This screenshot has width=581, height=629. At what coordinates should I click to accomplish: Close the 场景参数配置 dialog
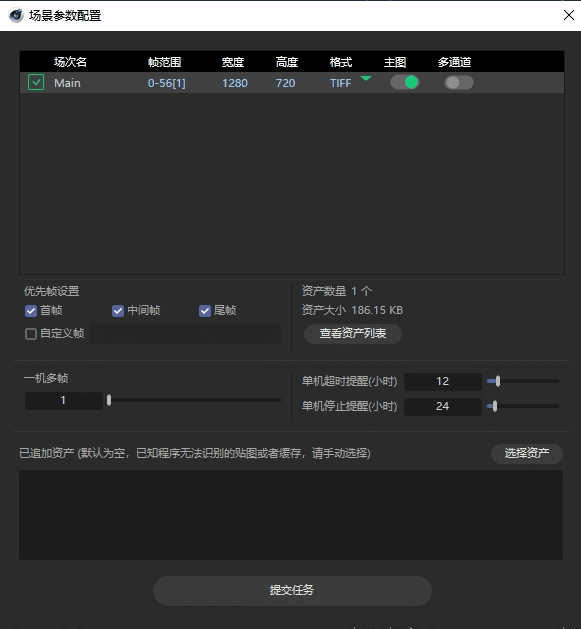[569, 15]
